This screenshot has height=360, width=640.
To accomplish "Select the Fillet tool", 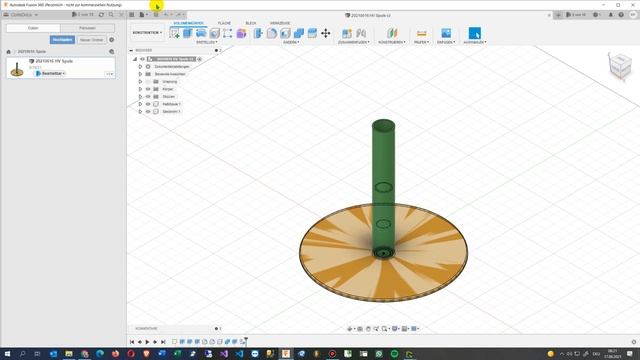I will tap(272, 33).
